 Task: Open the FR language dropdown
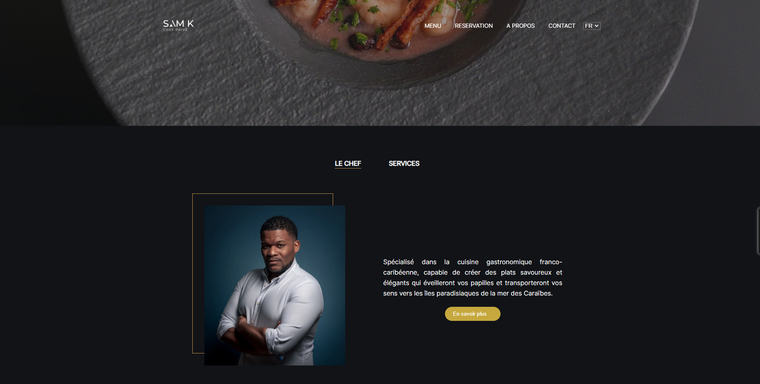pos(591,26)
